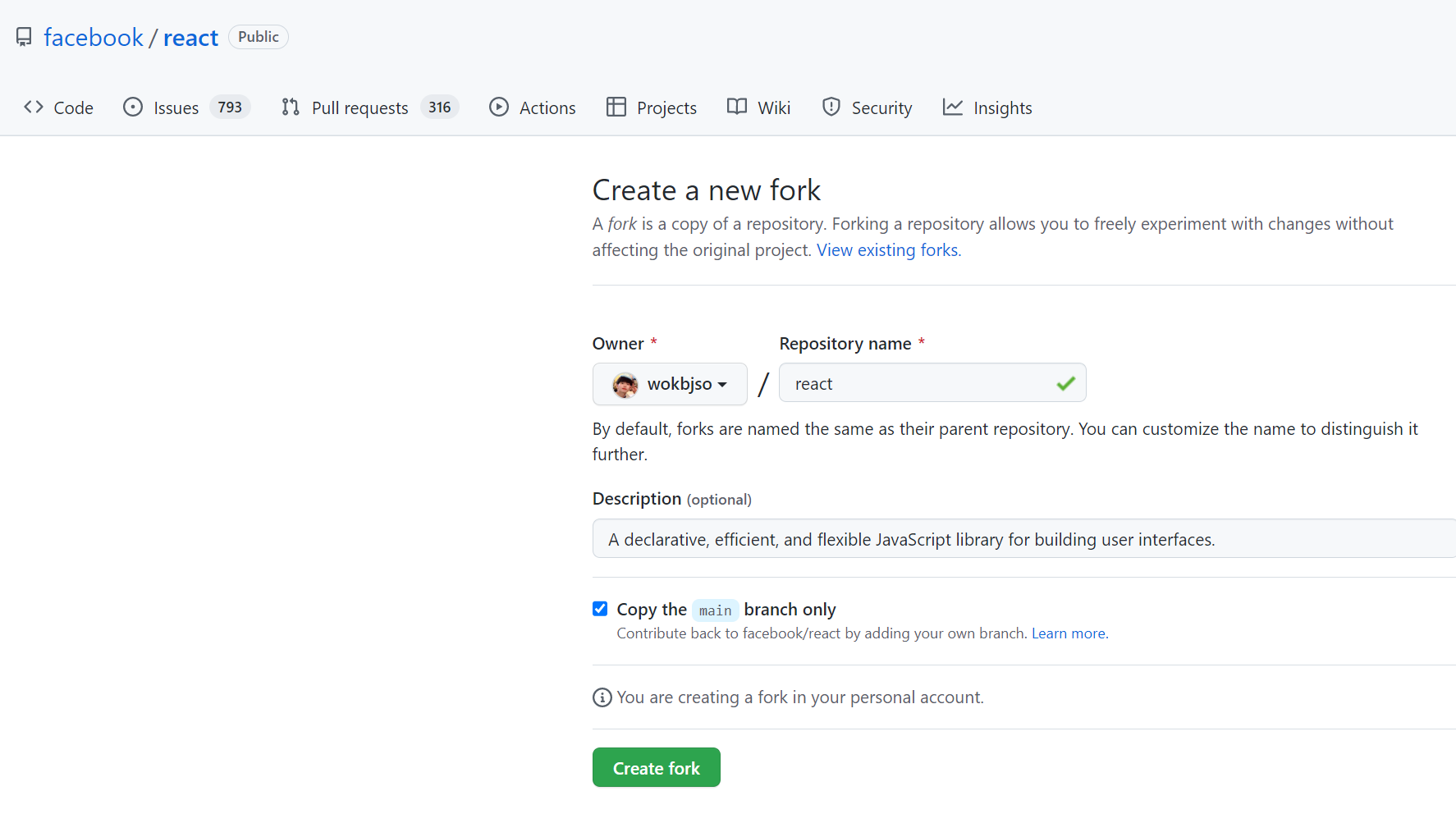Viewport: 1456px width, 832px height.
Task: Click the Projects table icon
Action: tap(616, 107)
